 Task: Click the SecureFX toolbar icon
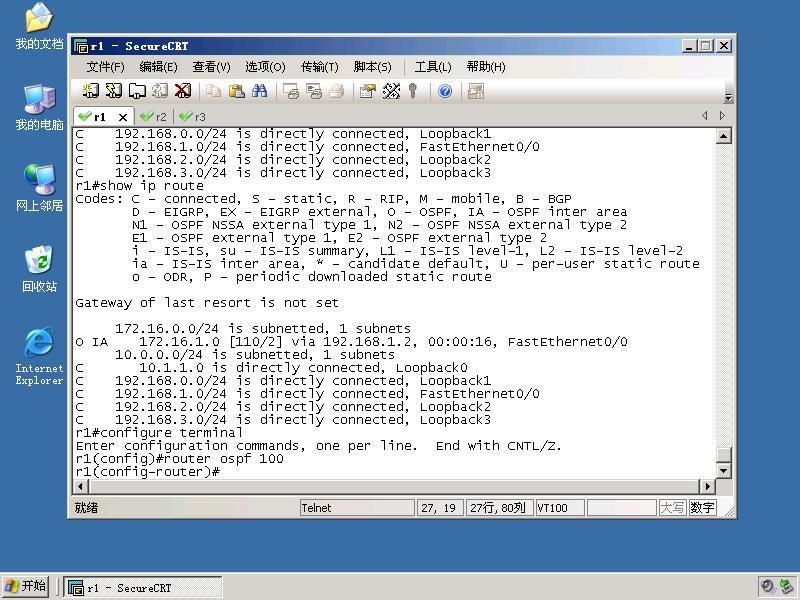click(x=476, y=91)
